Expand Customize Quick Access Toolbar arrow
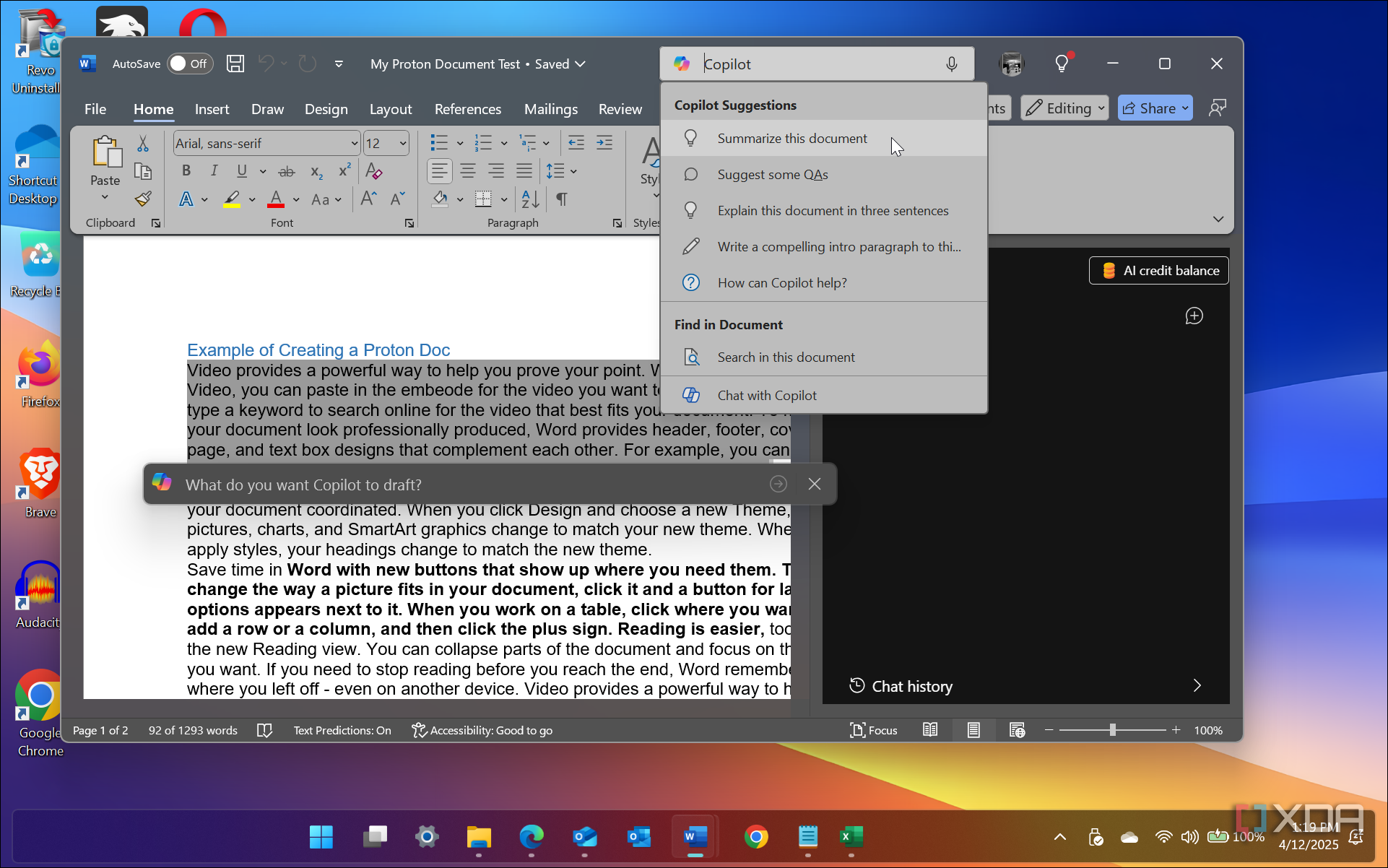 339,64
